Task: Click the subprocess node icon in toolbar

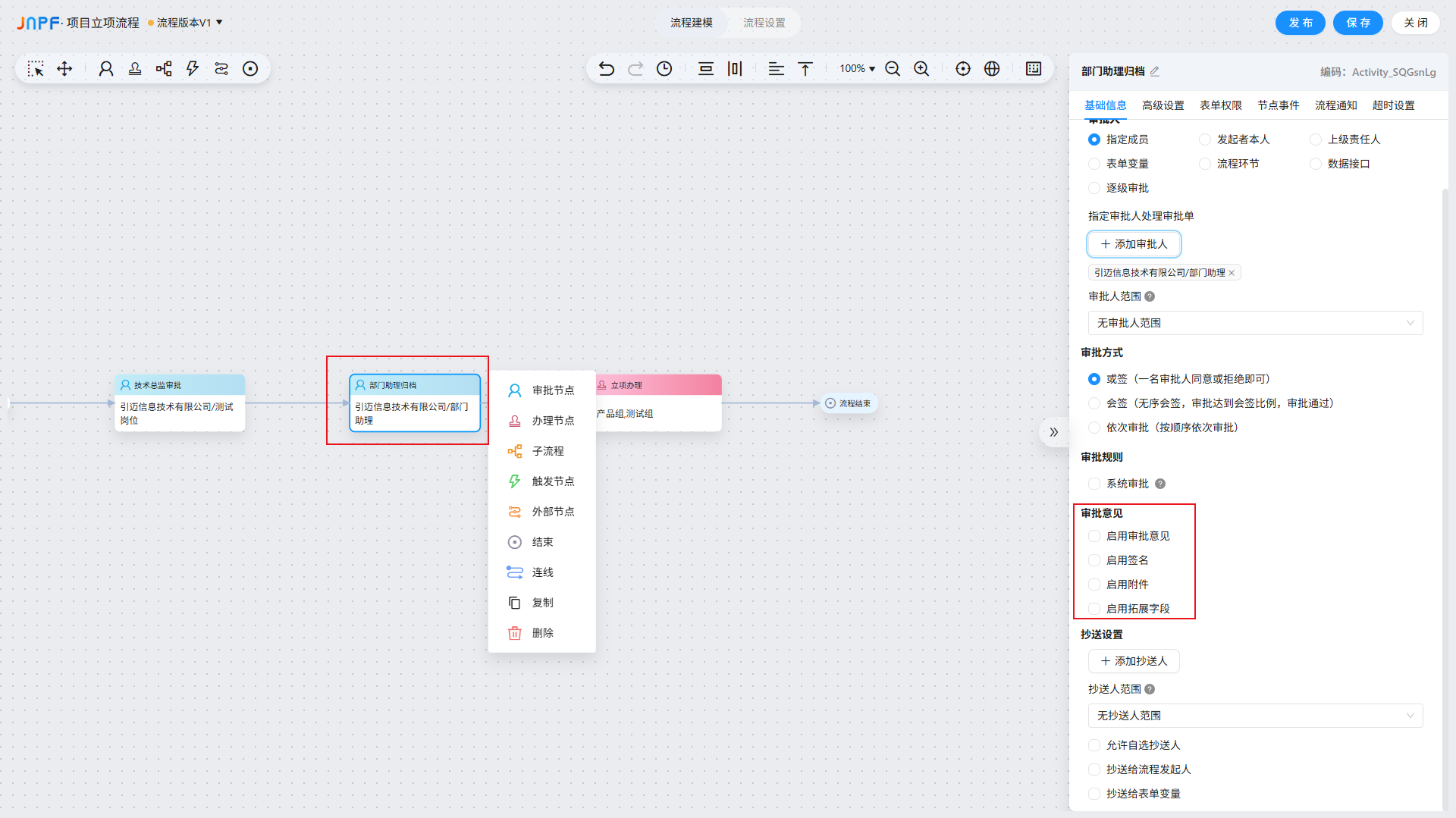Action: (x=164, y=69)
